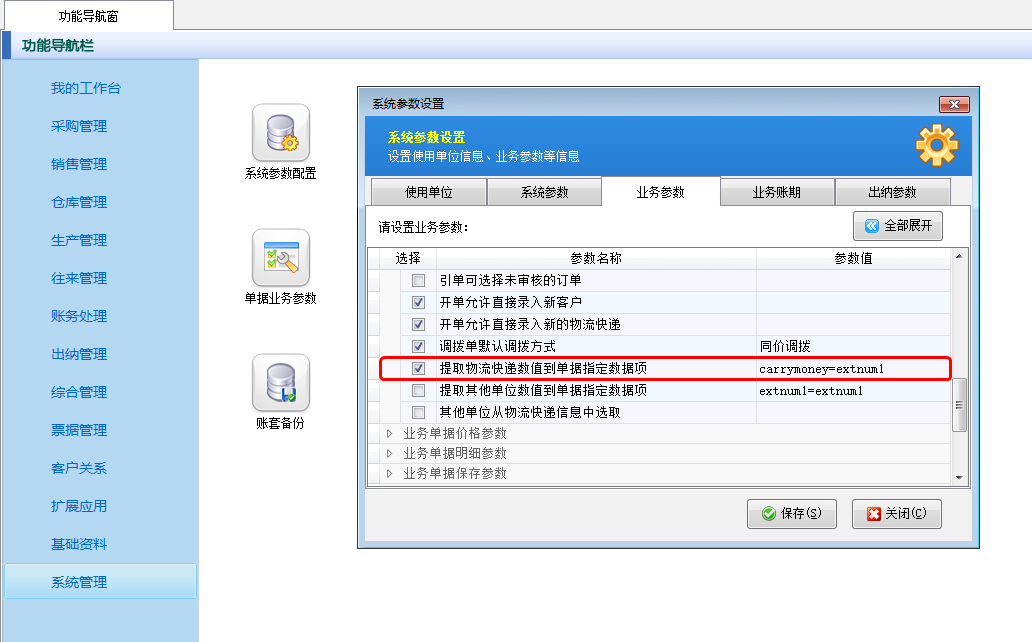This screenshot has width=1032, height=642.
Task: Select 功能导航窗 top tab
Action: [x=87, y=15]
